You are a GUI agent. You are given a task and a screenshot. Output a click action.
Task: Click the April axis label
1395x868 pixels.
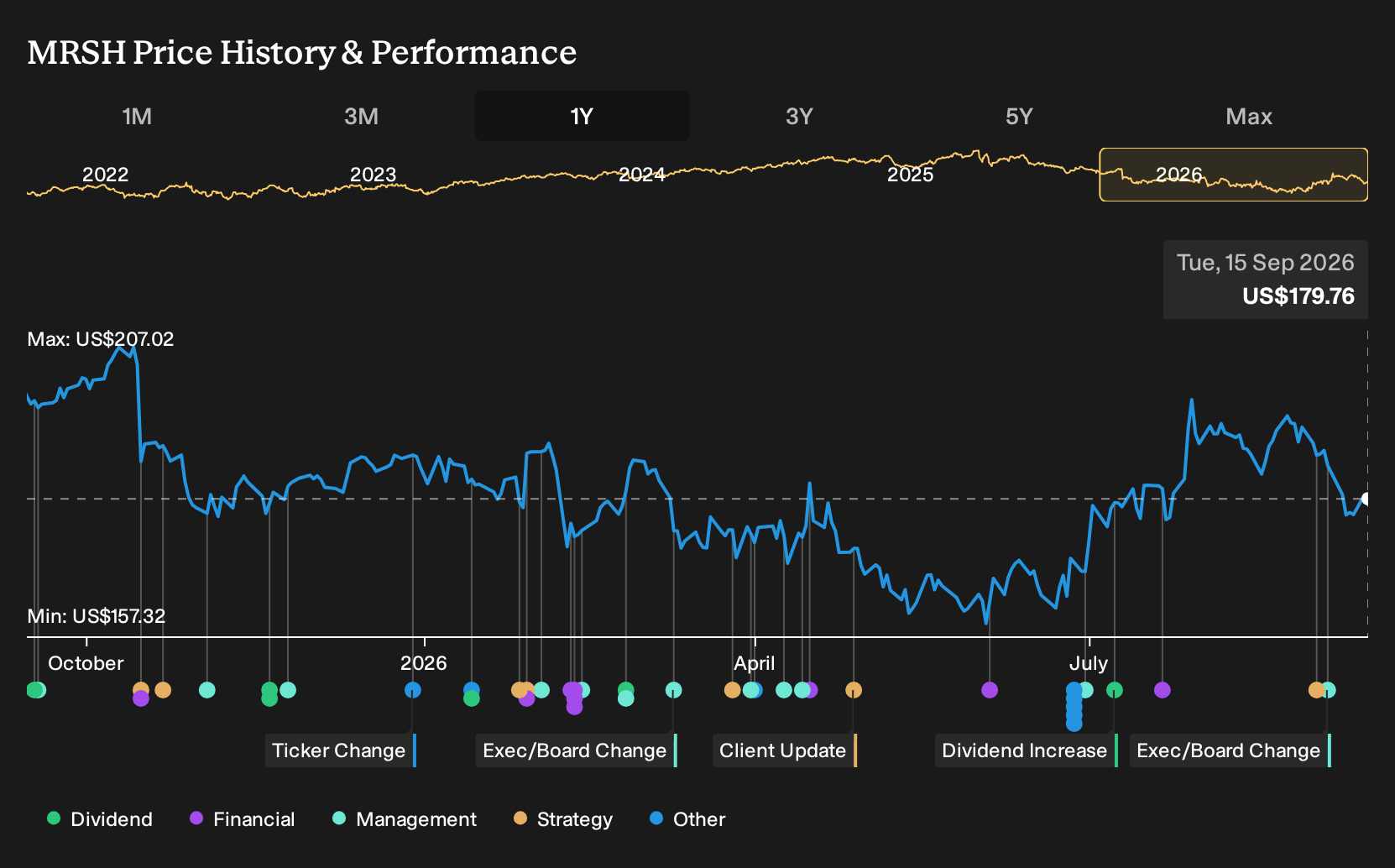754,663
